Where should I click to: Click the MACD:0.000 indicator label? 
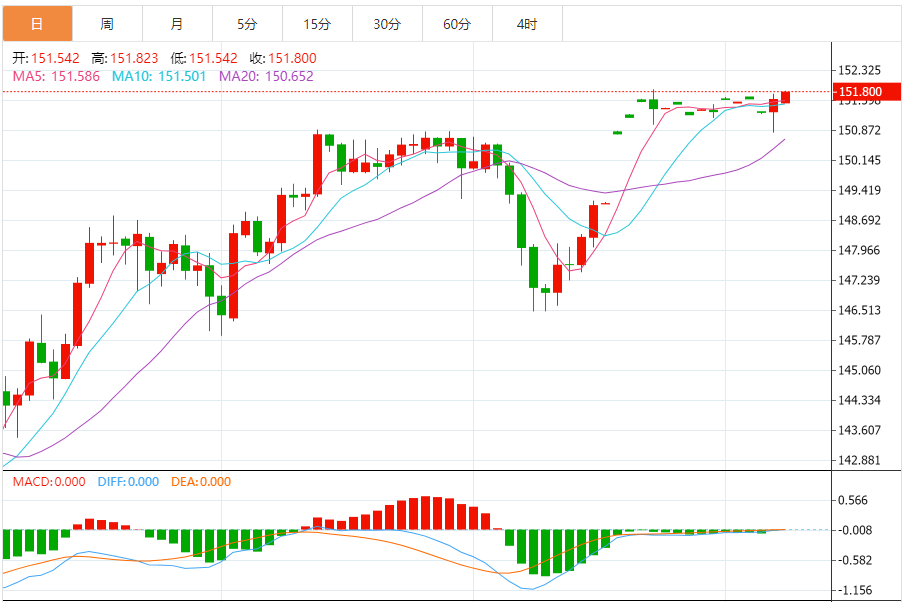point(49,482)
